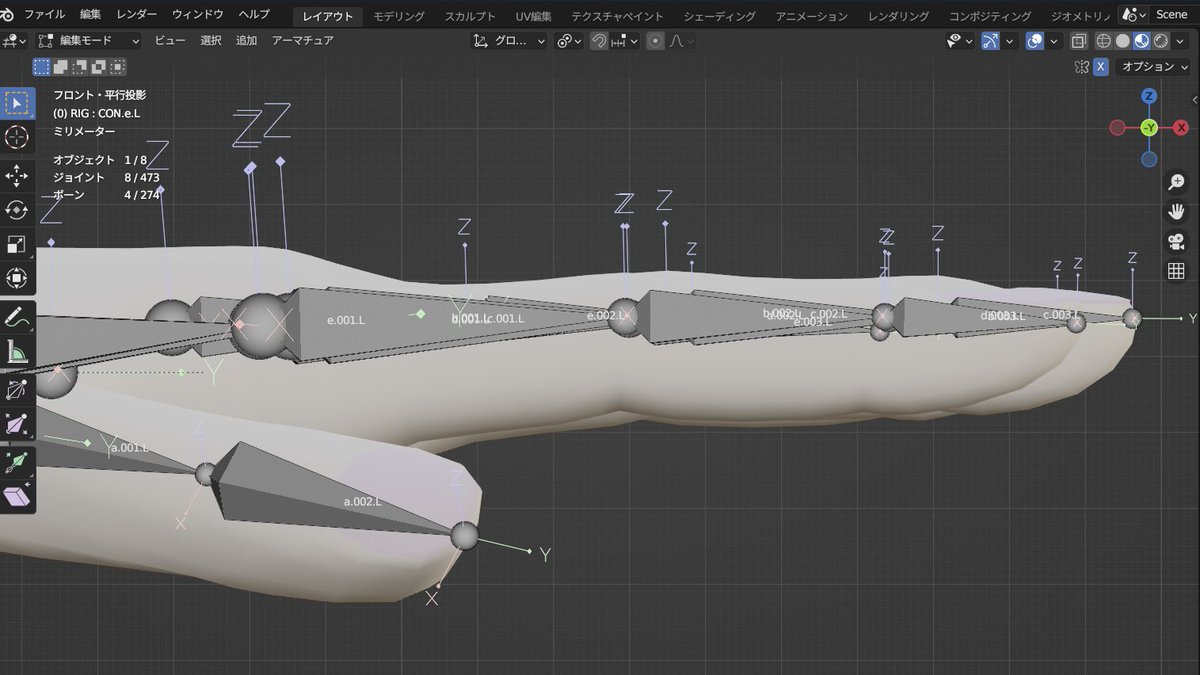Select the Roll bone tool
Image resolution: width=1200 pixels, height=675 pixels.
point(17,390)
